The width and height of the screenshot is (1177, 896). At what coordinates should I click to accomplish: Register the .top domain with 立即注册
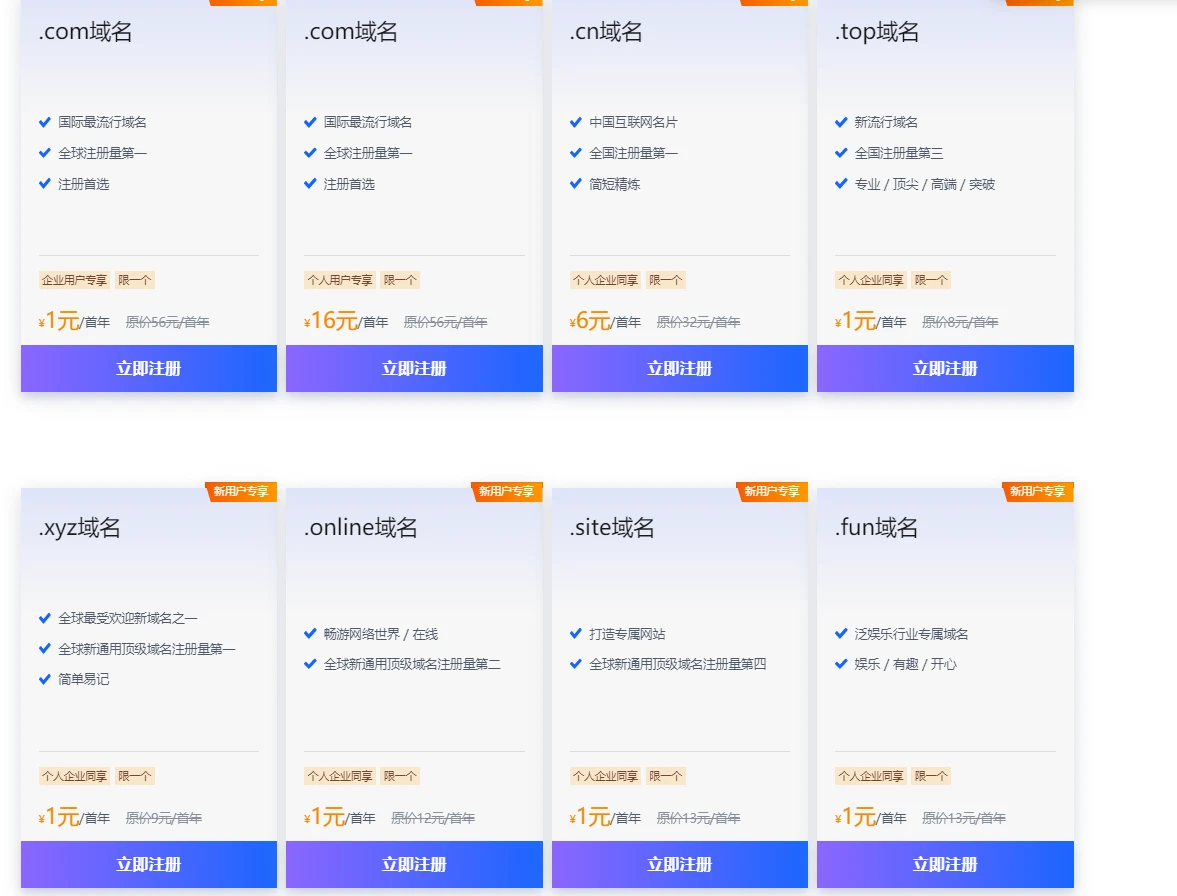pyautogui.click(x=945, y=368)
